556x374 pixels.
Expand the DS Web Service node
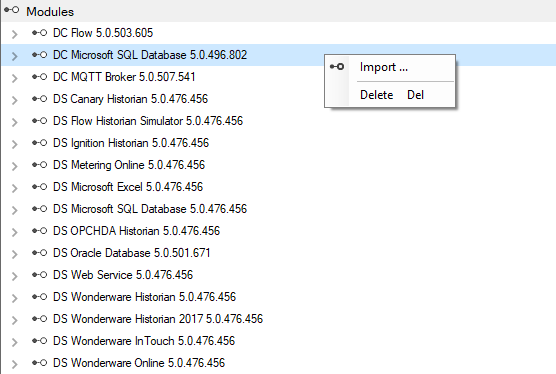pos(14,276)
